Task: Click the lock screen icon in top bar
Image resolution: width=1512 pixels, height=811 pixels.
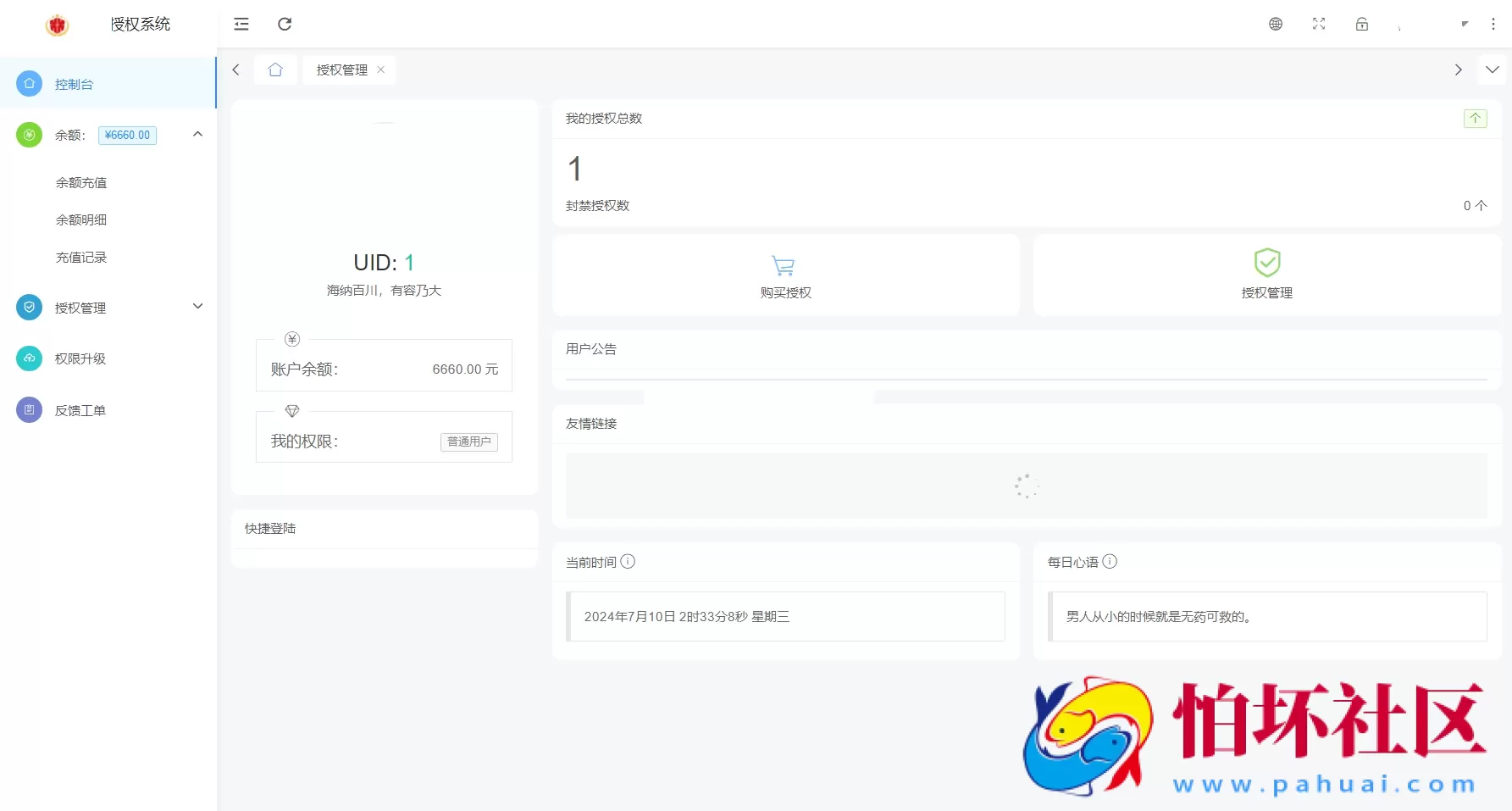Action: tap(1361, 24)
